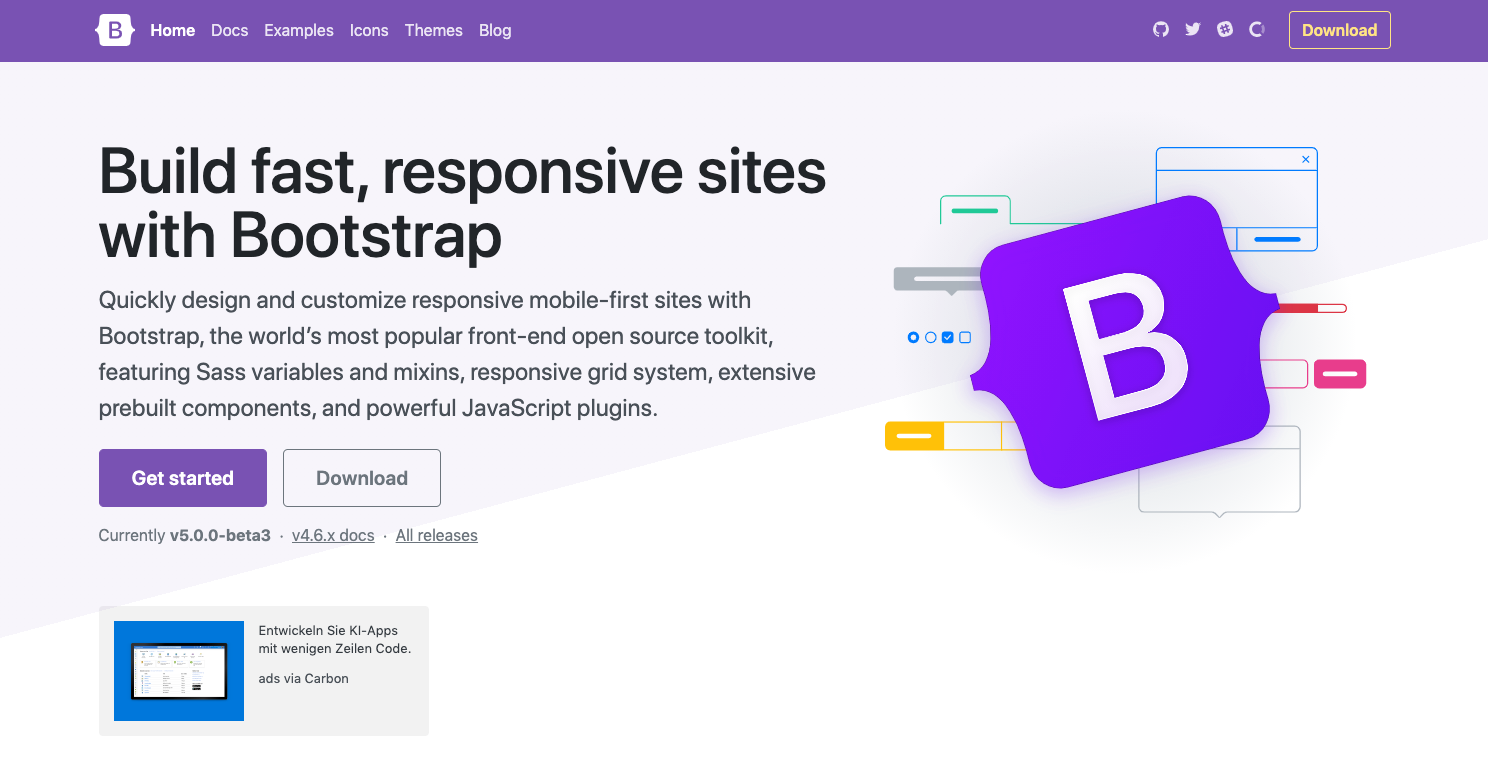Select the unfilled radio button illustration
The height and width of the screenshot is (780, 1488).
tap(929, 337)
